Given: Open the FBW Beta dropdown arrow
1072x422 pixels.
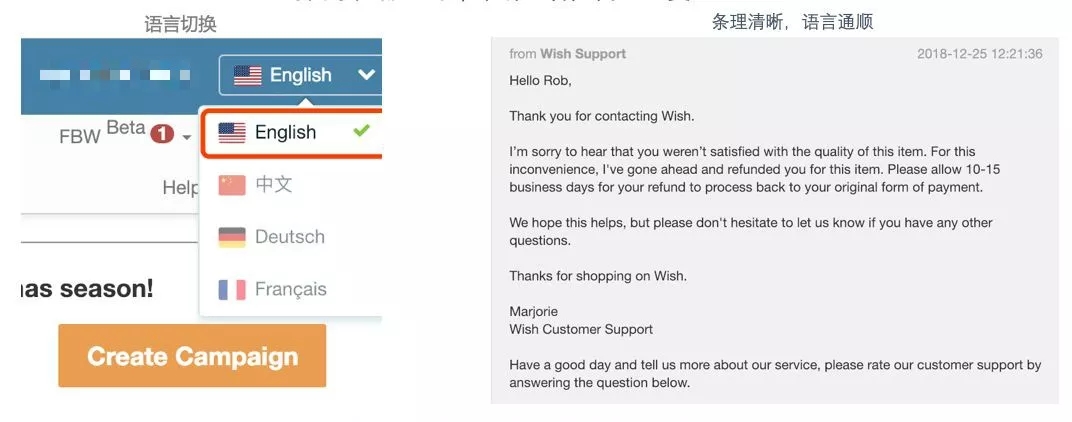Looking at the screenshot, I should (x=186, y=137).
